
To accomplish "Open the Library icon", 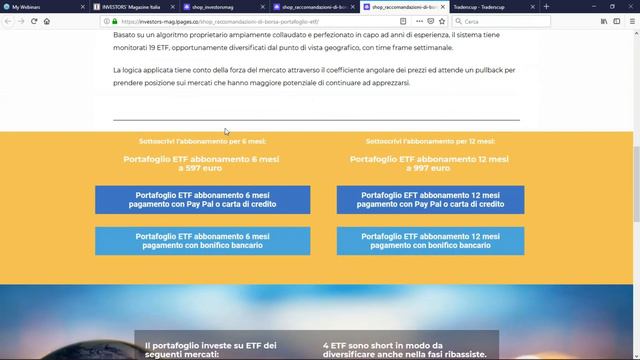I will click(604, 21).
